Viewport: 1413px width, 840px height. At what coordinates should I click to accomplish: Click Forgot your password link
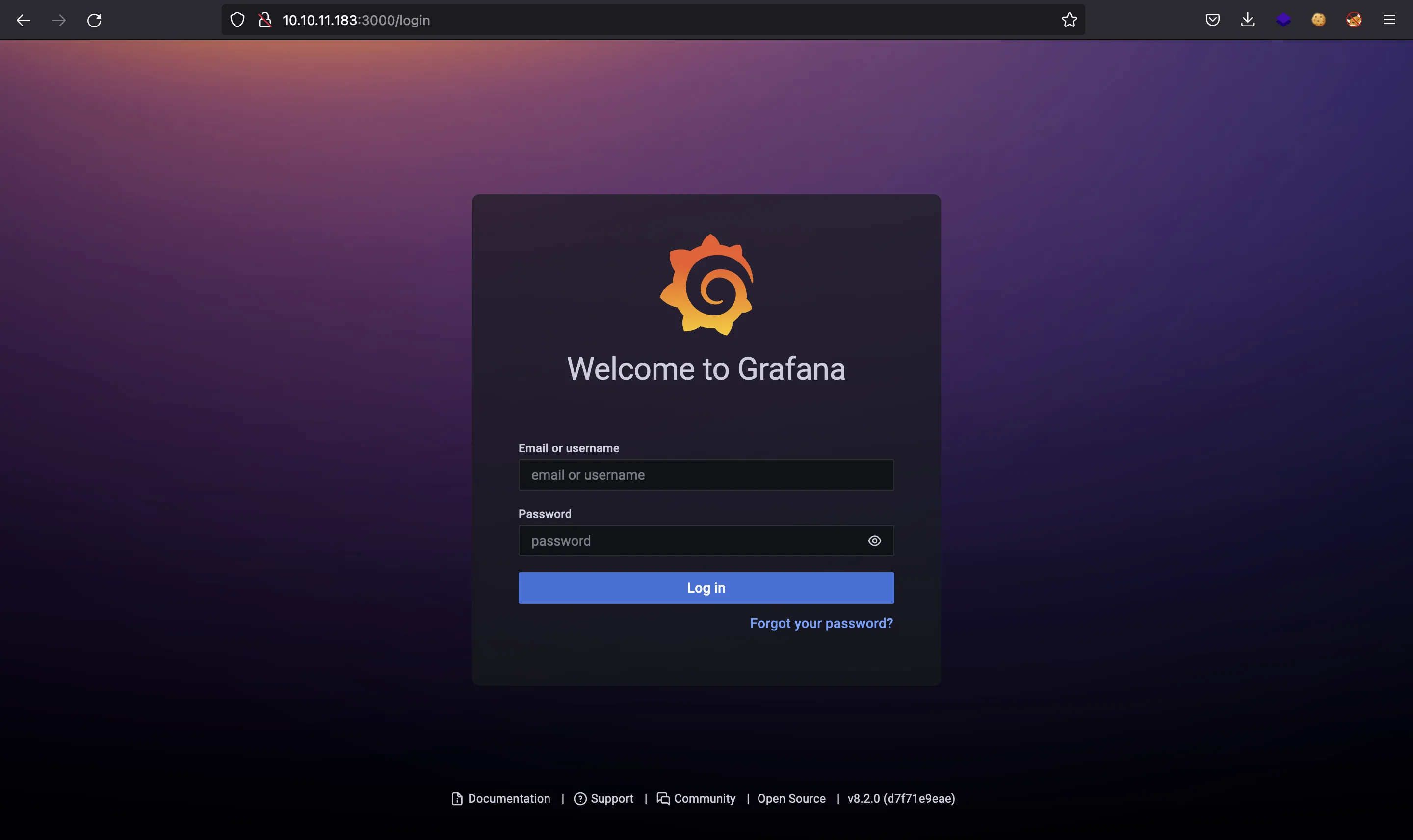coord(822,623)
